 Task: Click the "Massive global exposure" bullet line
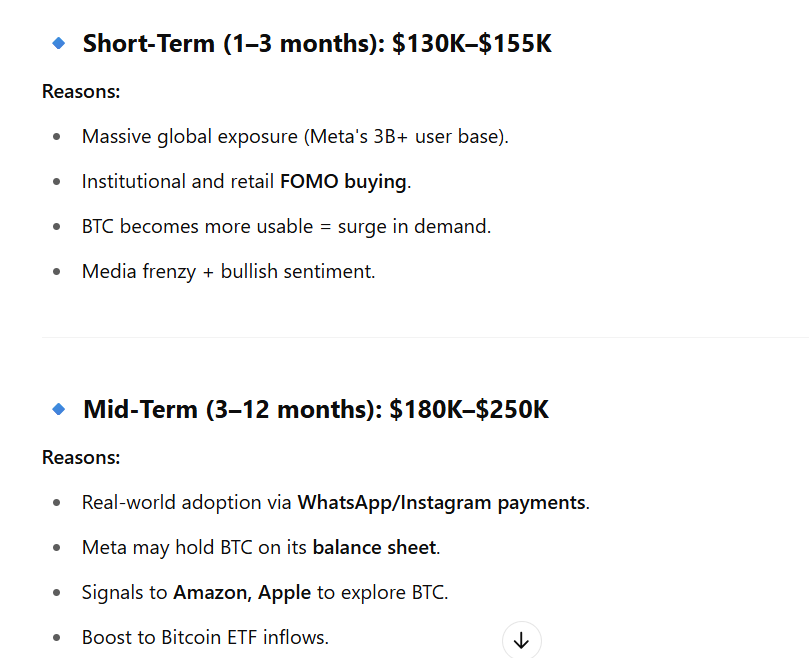[295, 136]
